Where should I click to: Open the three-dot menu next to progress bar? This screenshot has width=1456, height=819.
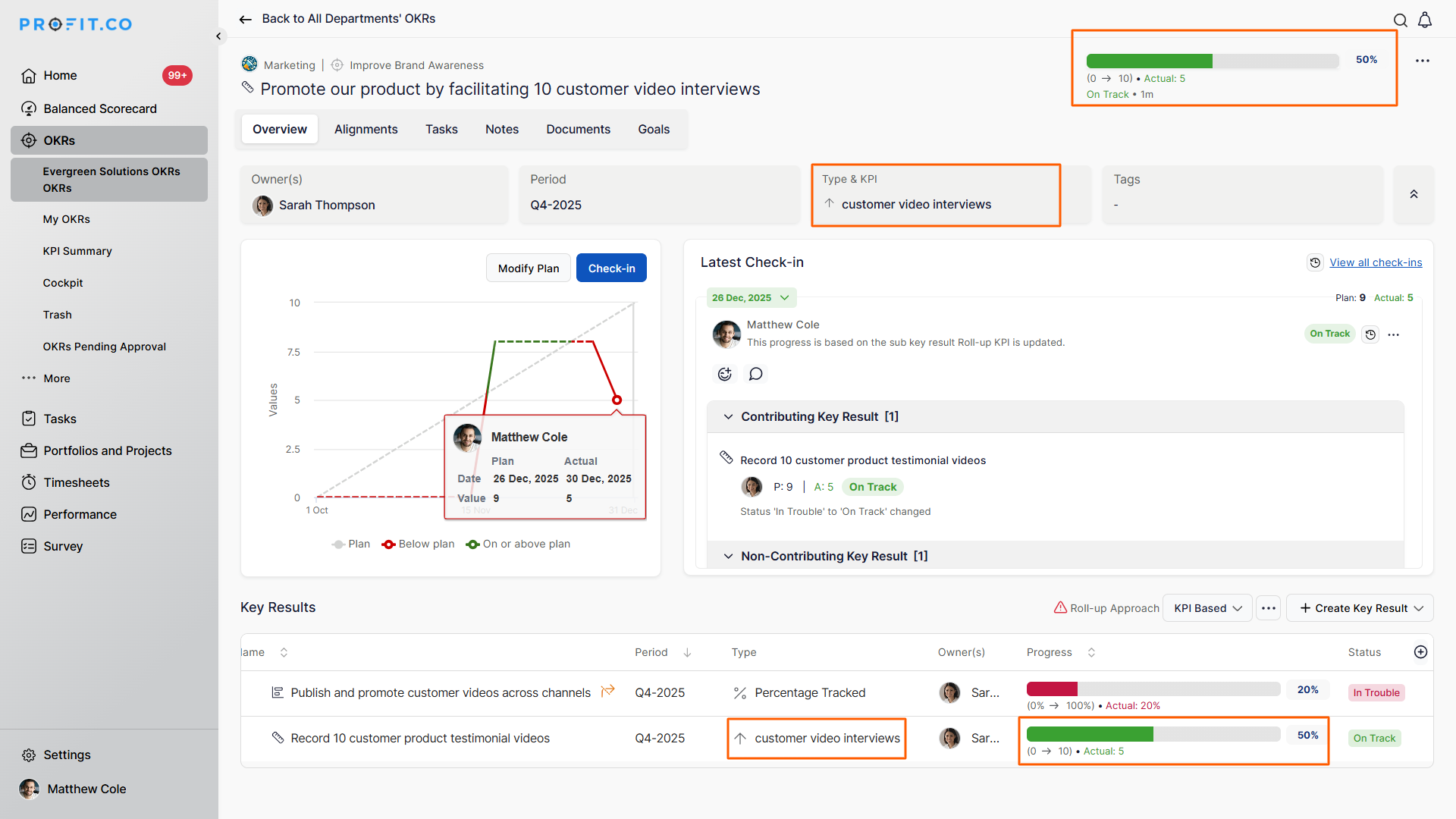point(1422,61)
